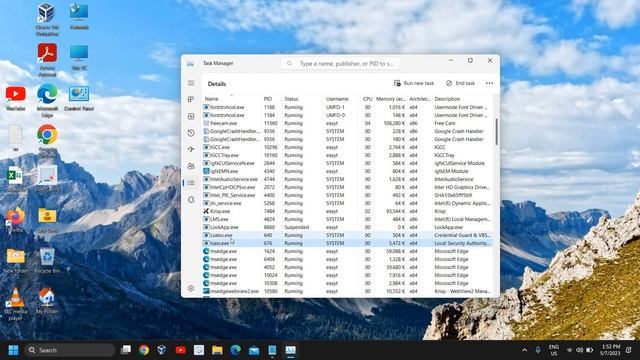Select the Krisp.exe process row
Image resolution: width=640 pixels, height=360 pixels.
347,211
